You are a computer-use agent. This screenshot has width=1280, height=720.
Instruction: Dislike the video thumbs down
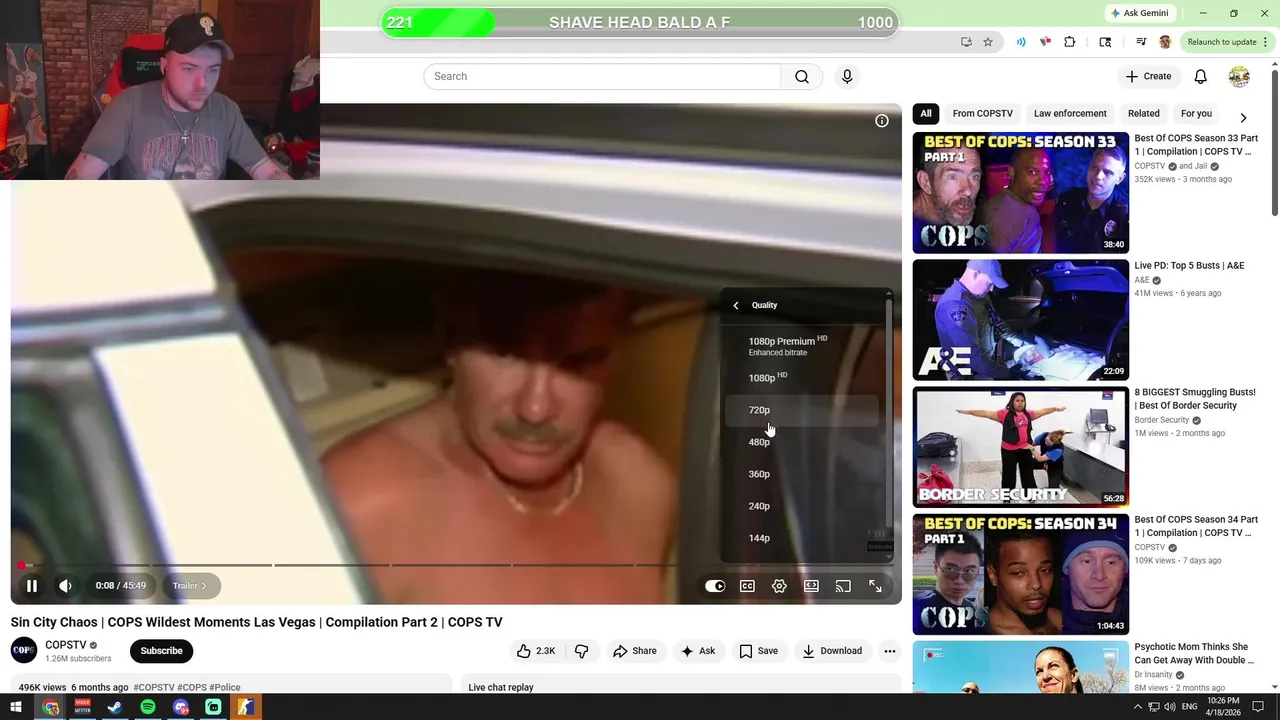(581, 651)
